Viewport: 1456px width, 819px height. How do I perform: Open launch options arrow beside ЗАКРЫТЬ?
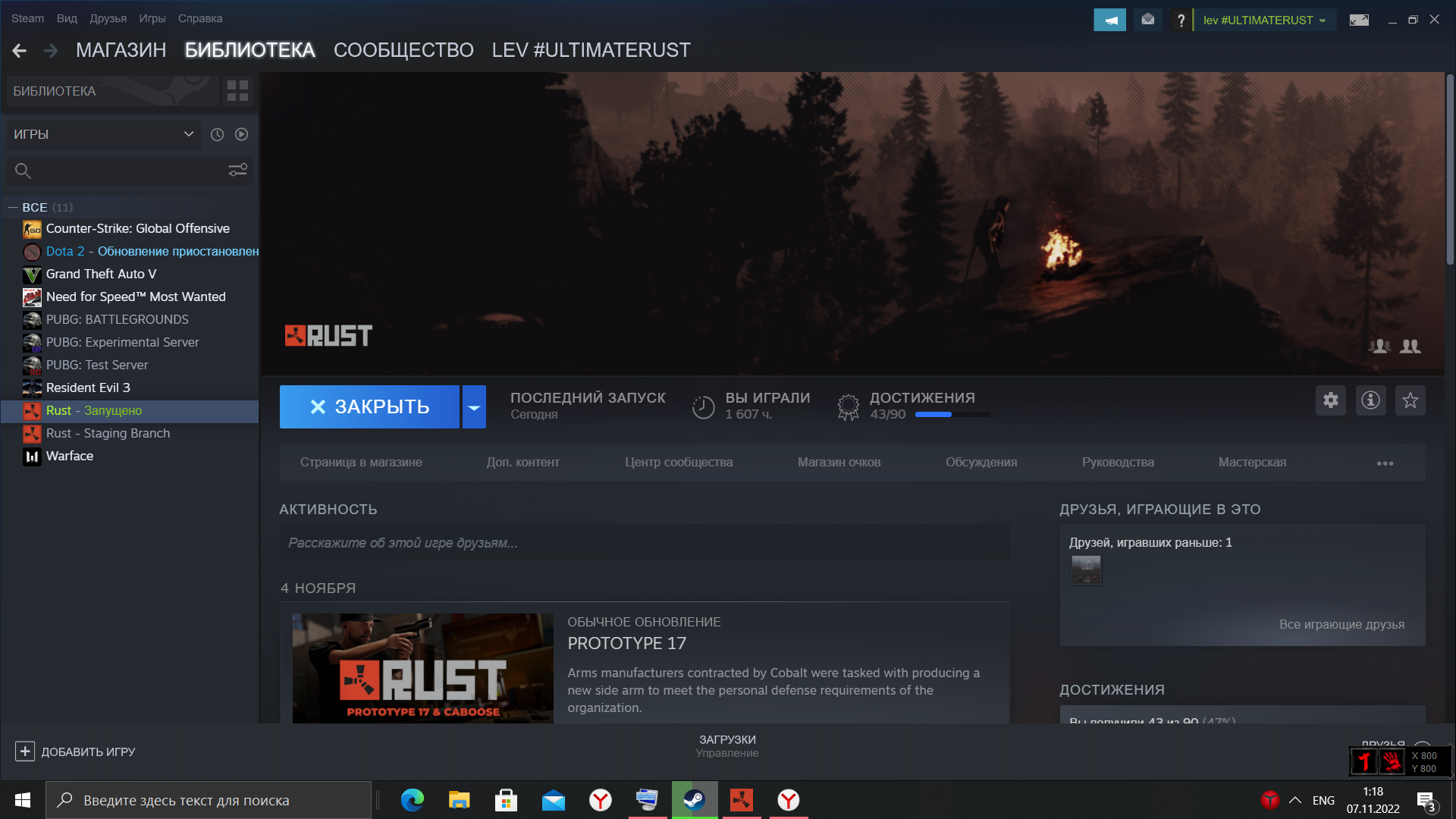(474, 407)
